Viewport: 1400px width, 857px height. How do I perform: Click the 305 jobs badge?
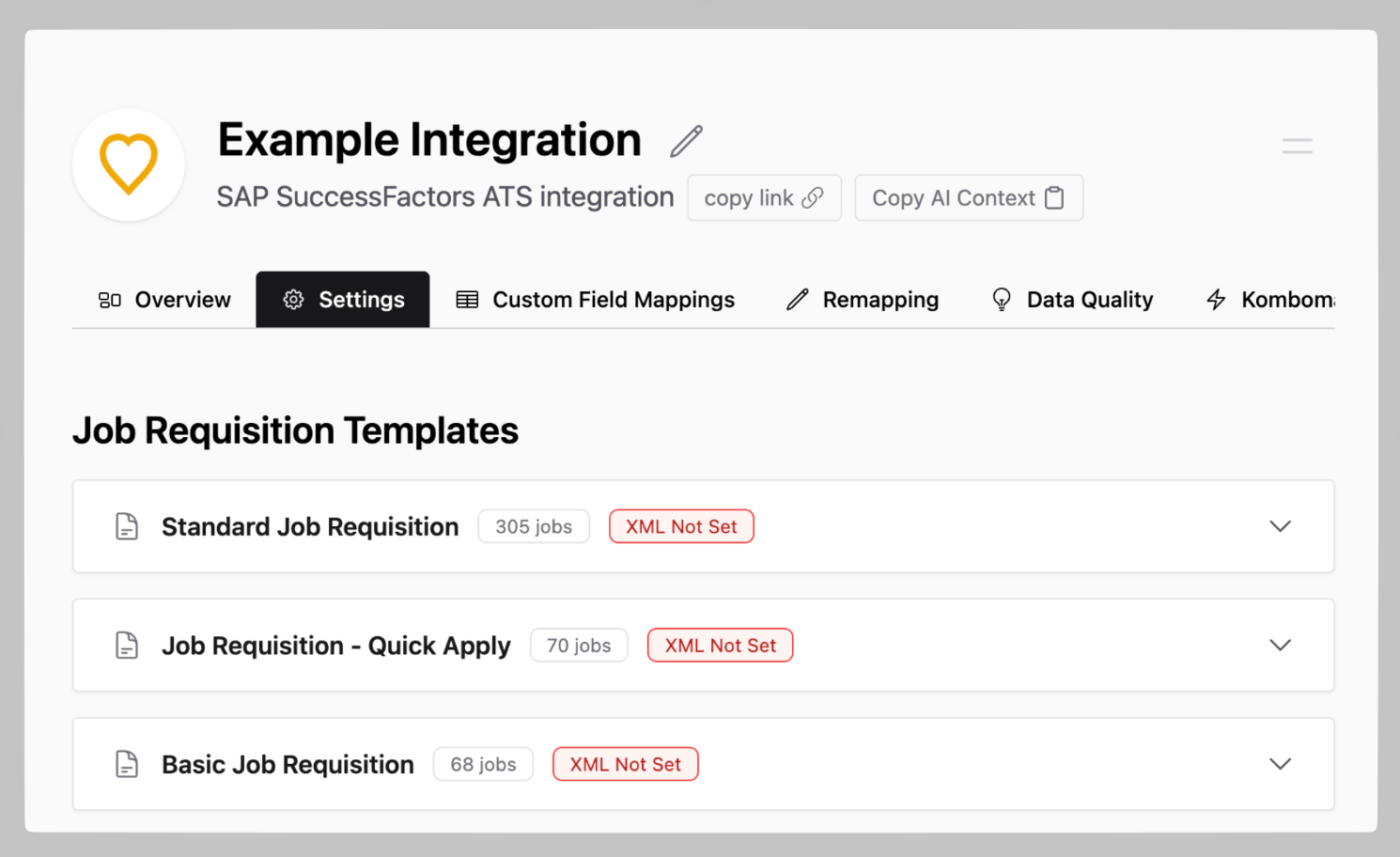pos(534,526)
